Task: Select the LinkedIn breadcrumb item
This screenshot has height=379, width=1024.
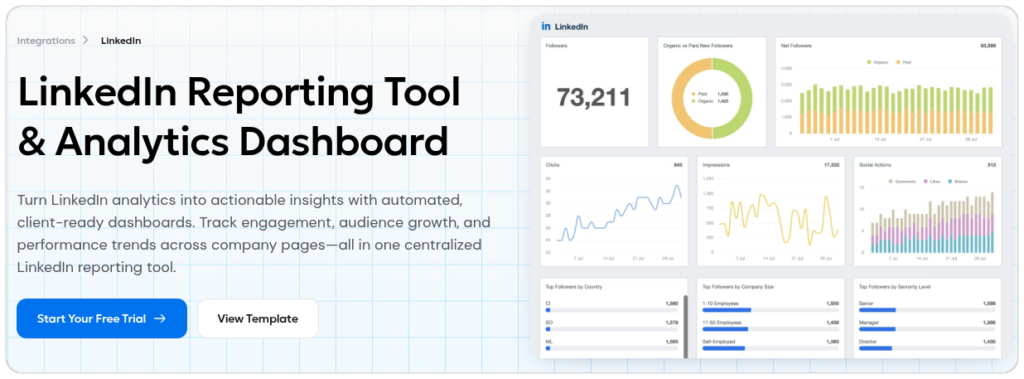Action: pyautogui.click(x=121, y=41)
